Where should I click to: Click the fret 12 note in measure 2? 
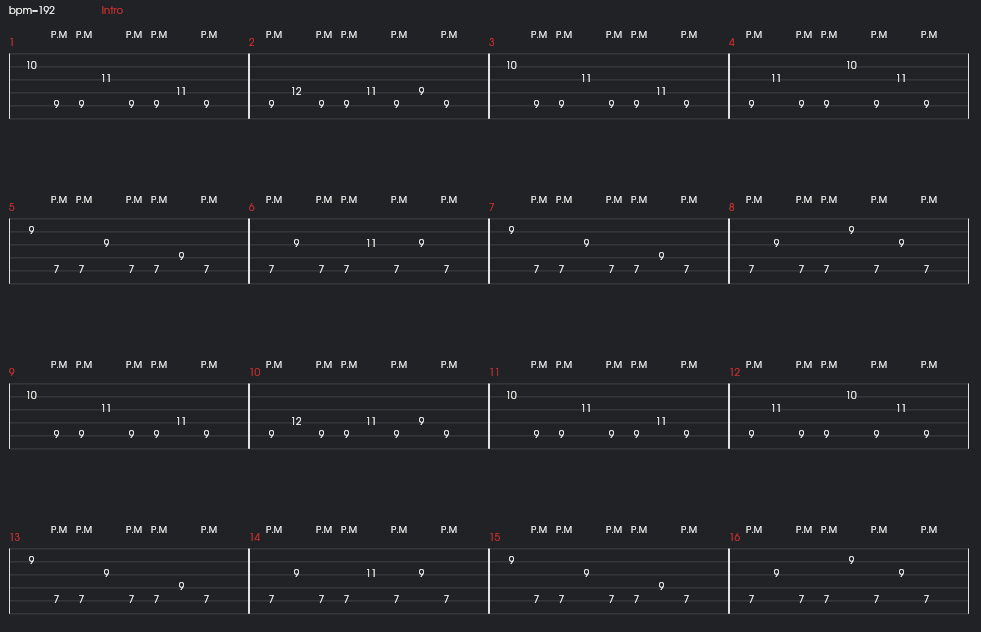(297, 91)
